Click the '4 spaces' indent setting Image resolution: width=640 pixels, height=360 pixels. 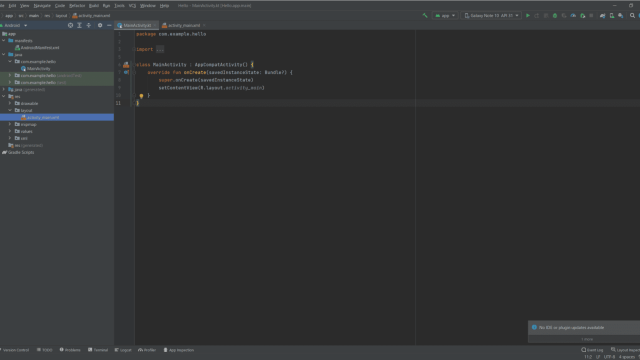(627, 357)
